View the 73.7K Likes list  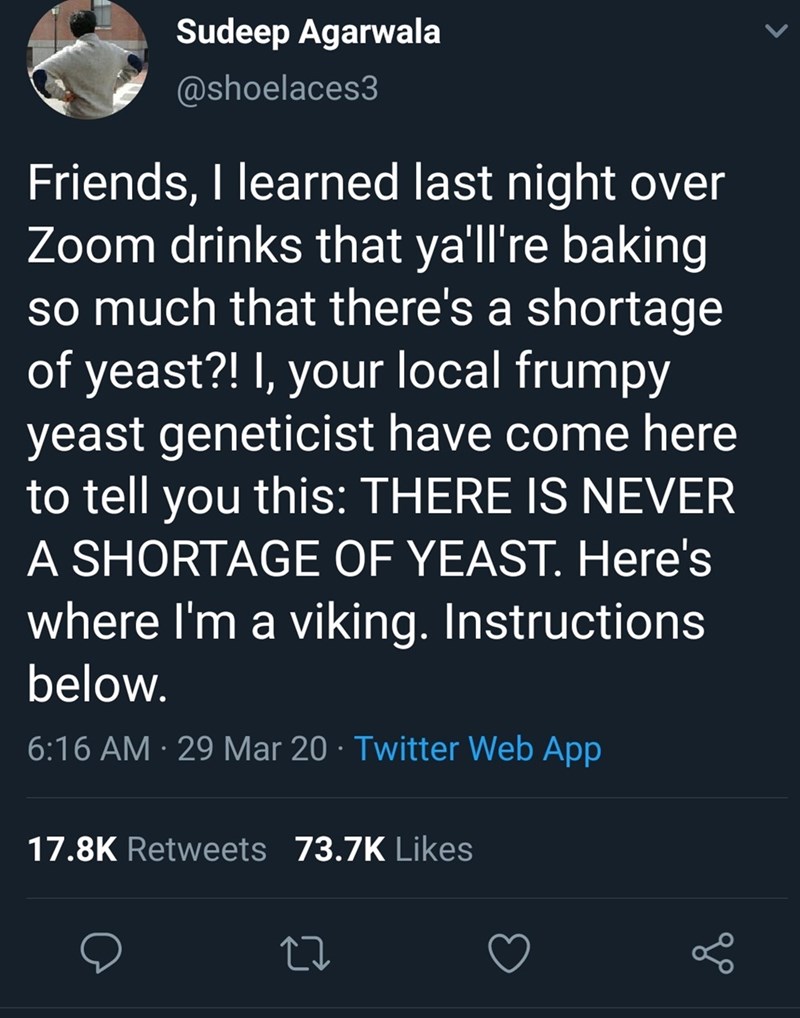click(x=384, y=849)
